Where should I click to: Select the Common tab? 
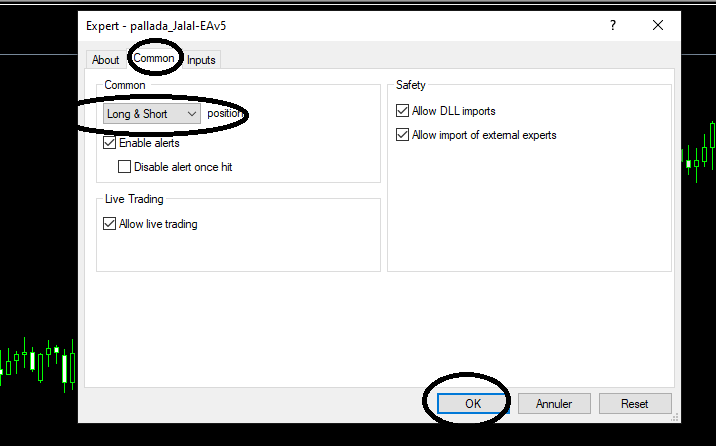154,58
